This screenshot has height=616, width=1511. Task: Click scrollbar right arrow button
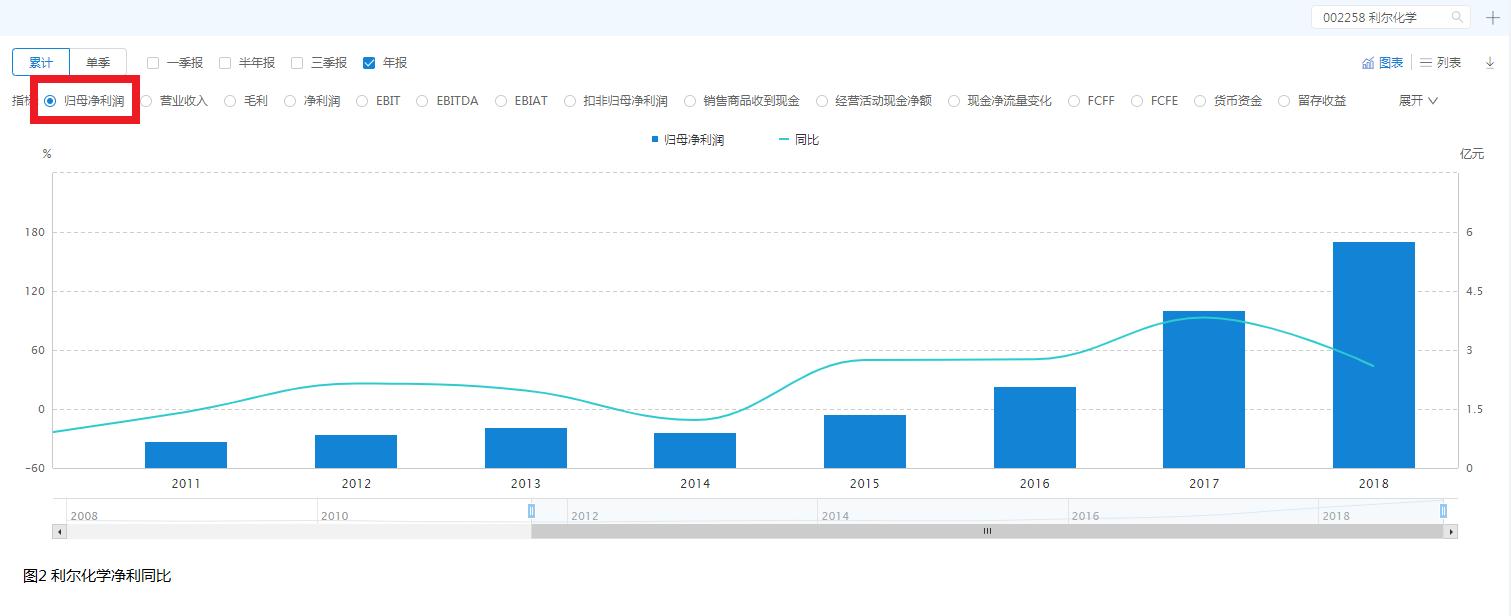coord(1450,532)
